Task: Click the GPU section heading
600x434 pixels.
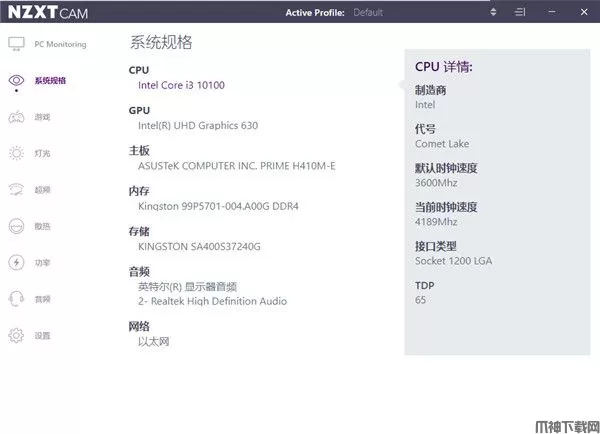Action: [139, 111]
